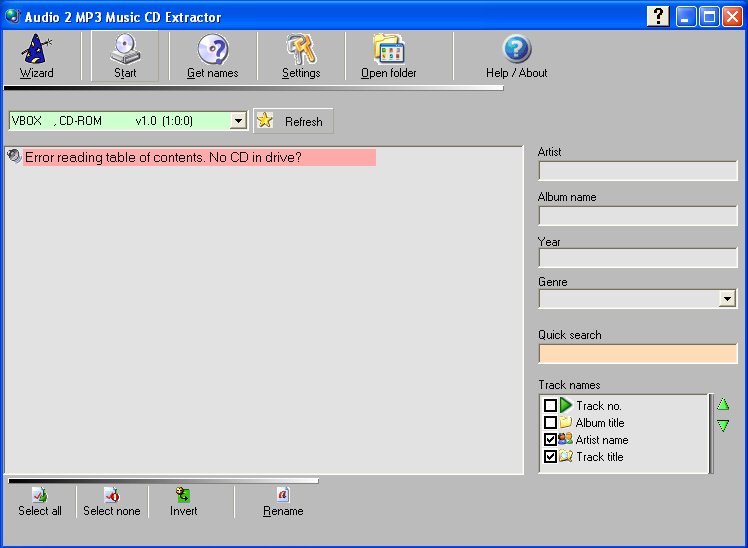Click the Track no. play arrow icon
The width and height of the screenshot is (748, 548).
pos(566,405)
